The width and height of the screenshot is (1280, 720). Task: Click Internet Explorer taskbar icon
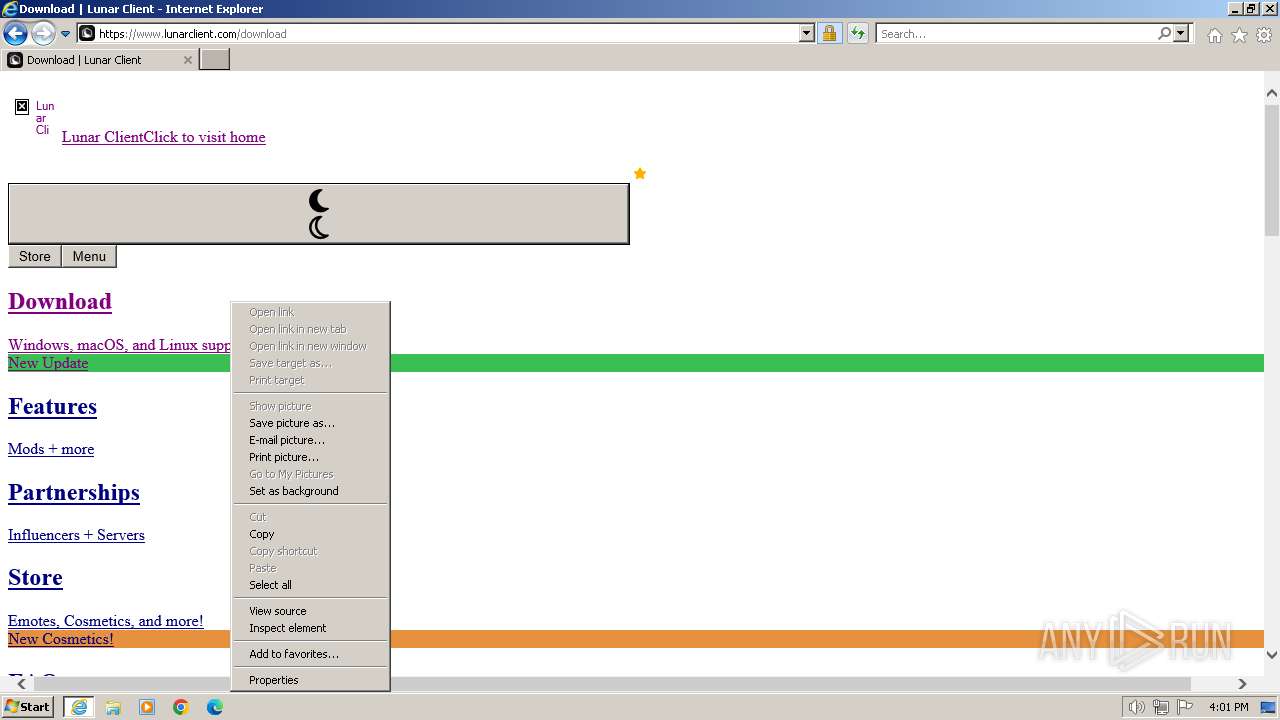point(79,707)
